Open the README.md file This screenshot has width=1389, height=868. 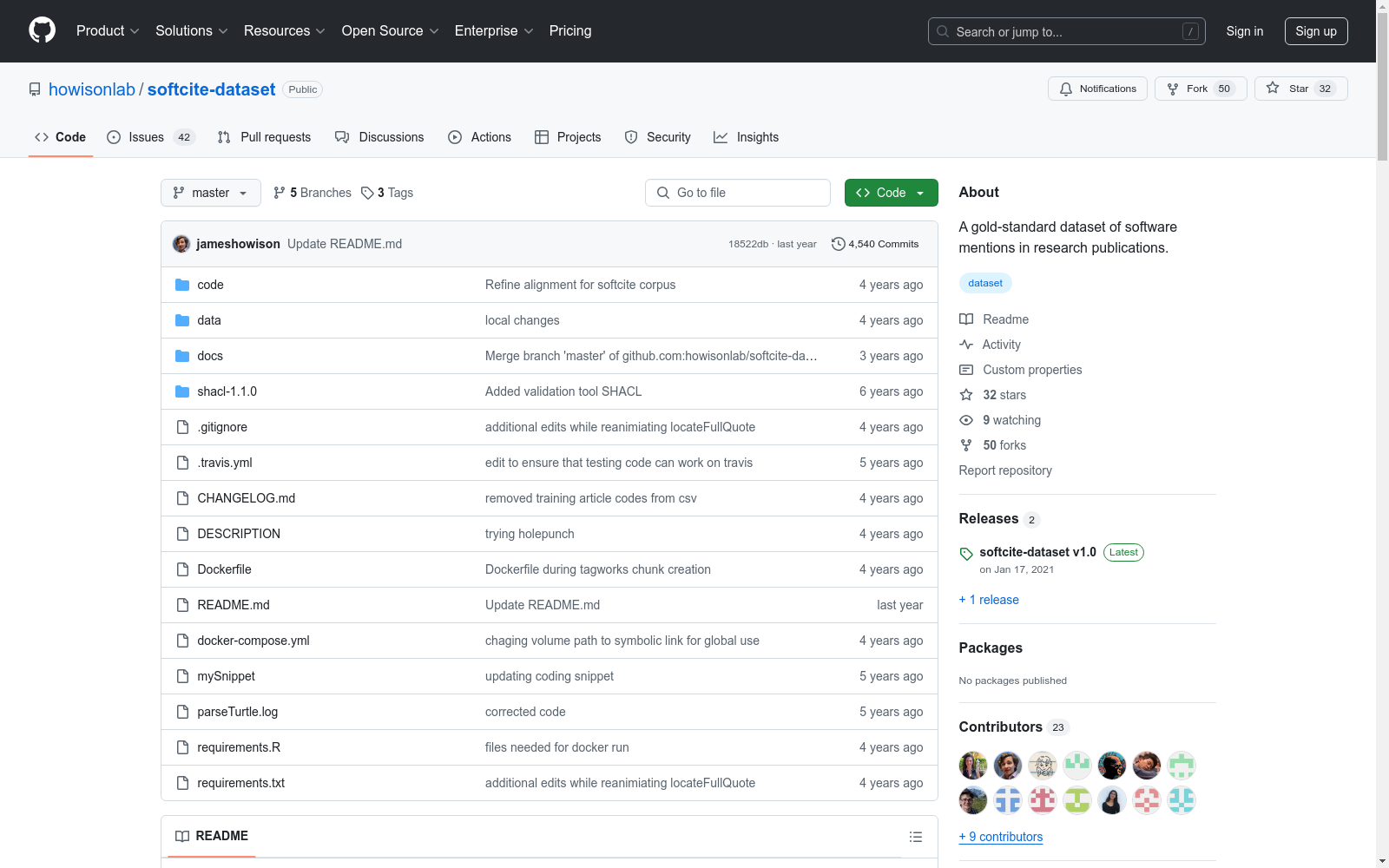coord(234,605)
